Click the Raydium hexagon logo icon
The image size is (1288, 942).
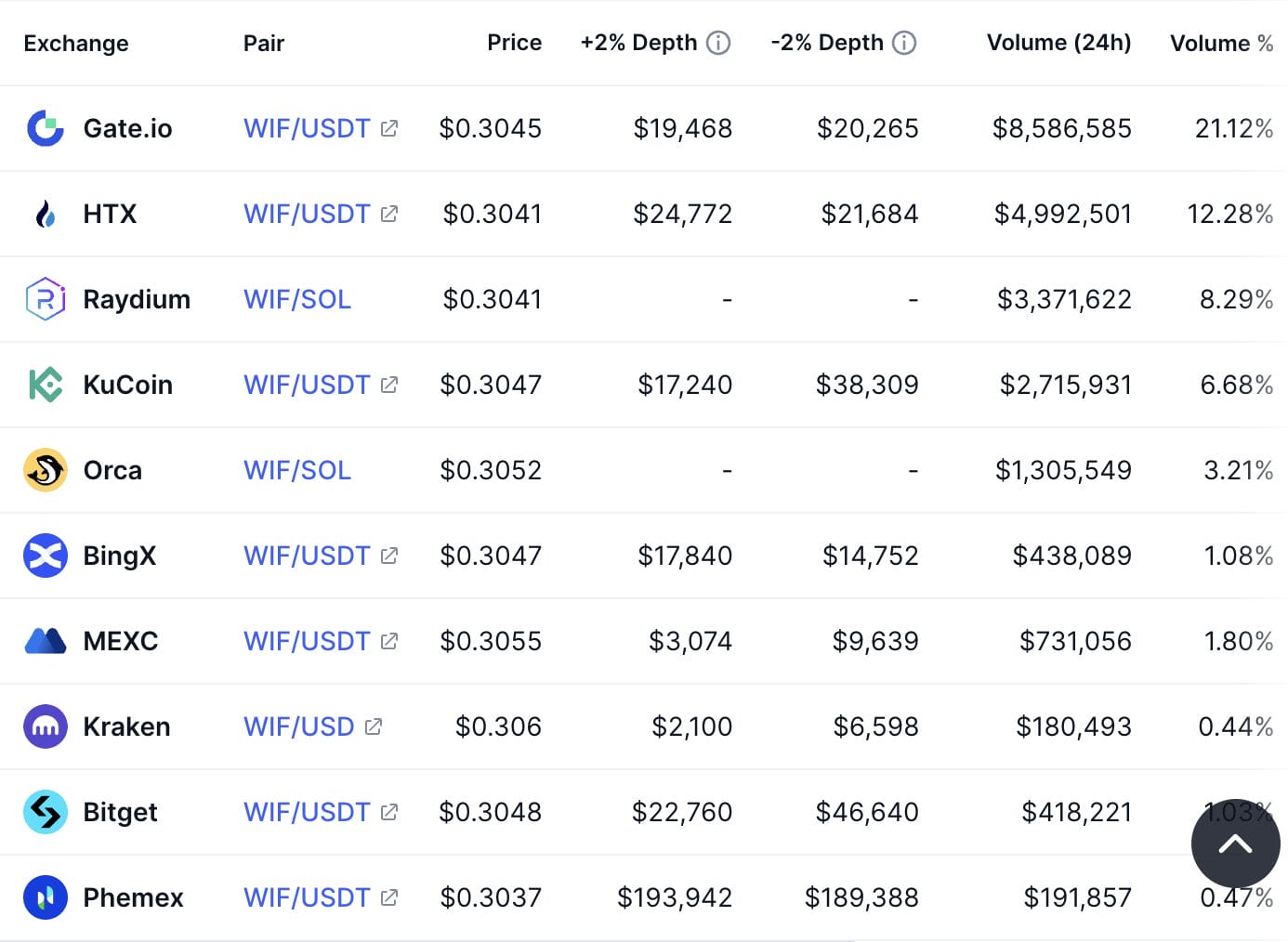click(45, 299)
